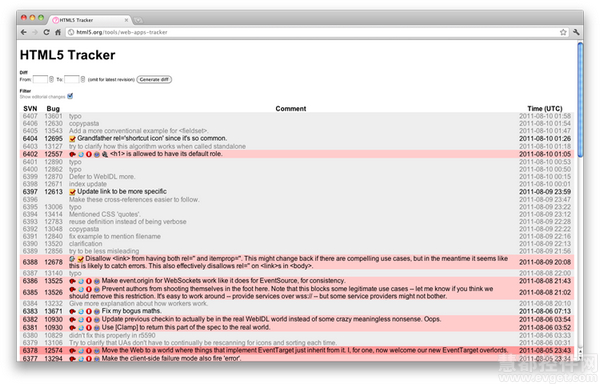The height and width of the screenshot is (384, 600).
Task: Click the checkmark icon before 'Update link to be more specific'
Action: [72, 192]
